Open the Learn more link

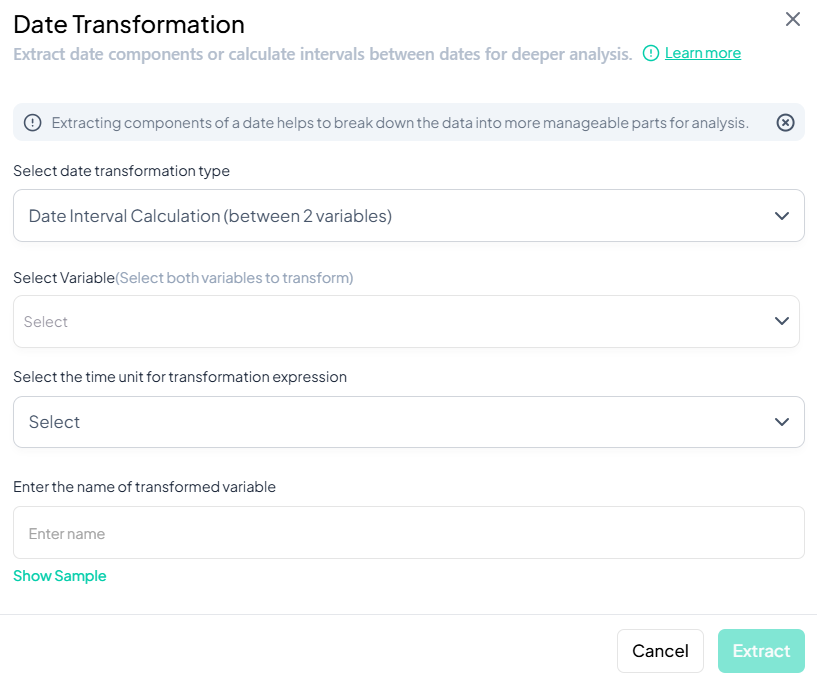coord(703,53)
